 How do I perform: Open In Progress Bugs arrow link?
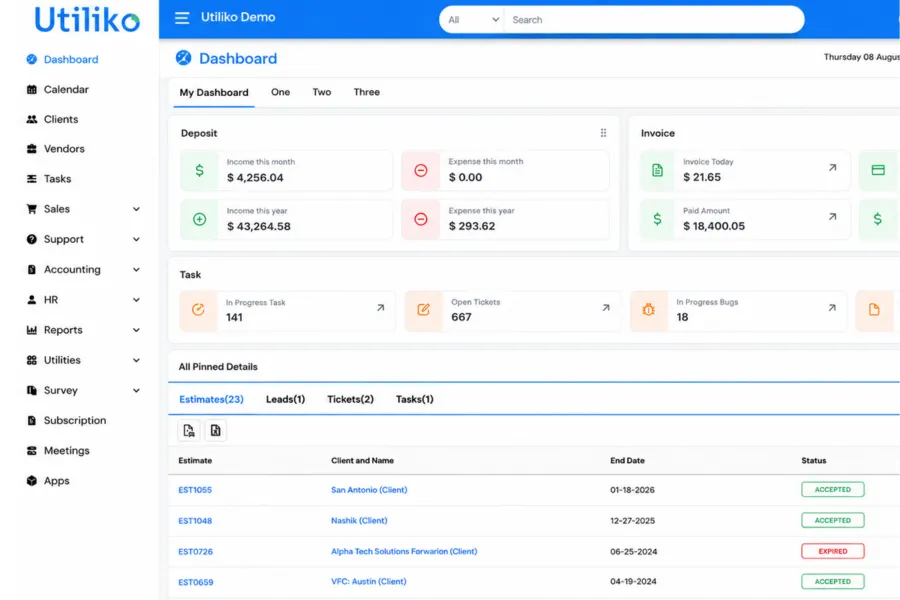point(832,308)
